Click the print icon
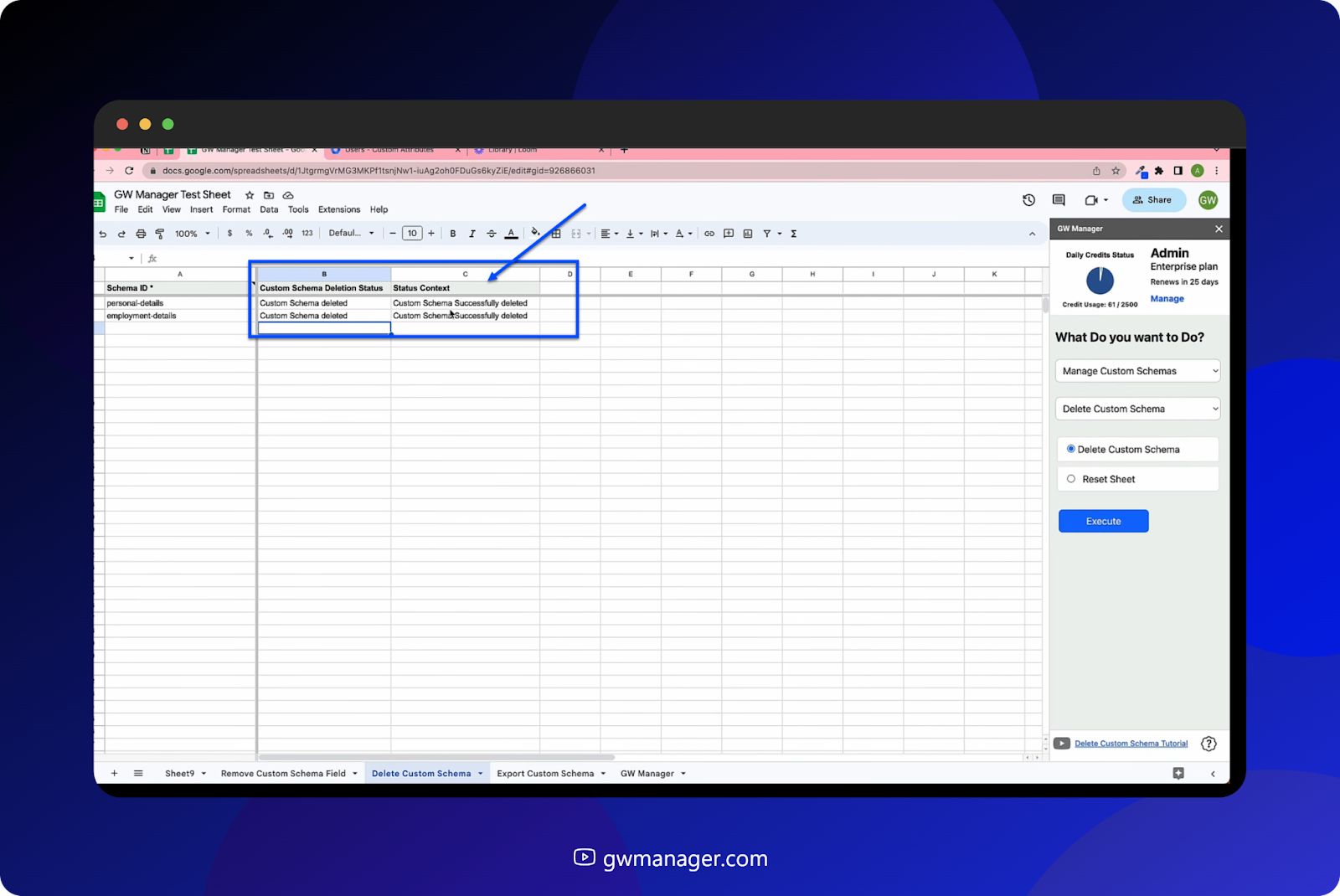The height and width of the screenshot is (896, 1340). (x=141, y=234)
